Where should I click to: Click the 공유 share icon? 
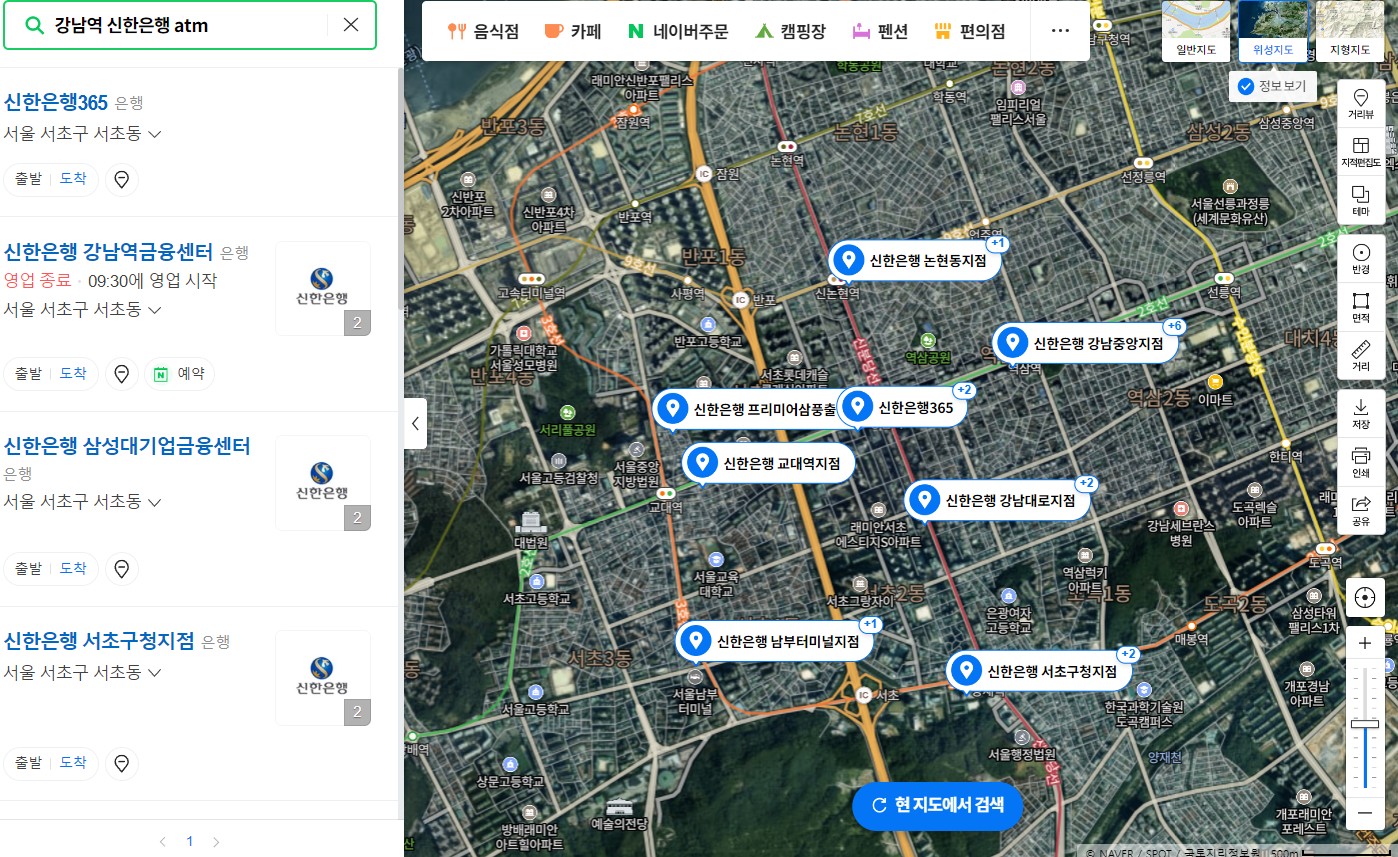point(1361,510)
